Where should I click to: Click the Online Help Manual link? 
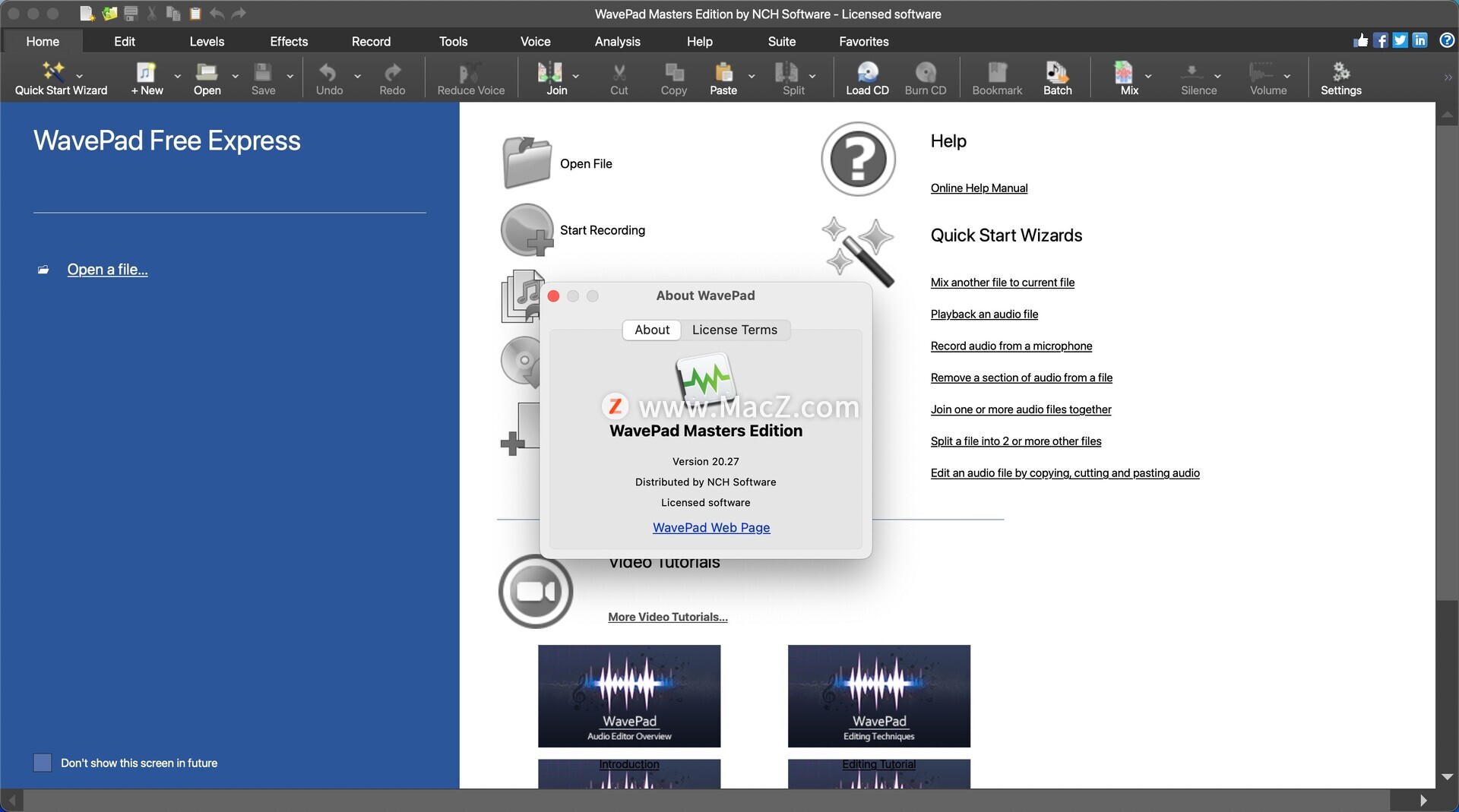pyautogui.click(x=979, y=188)
